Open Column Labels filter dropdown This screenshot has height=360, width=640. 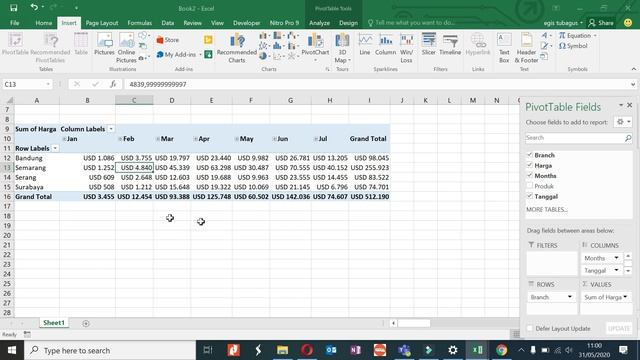pyautogui.click(x=111, y=129)
